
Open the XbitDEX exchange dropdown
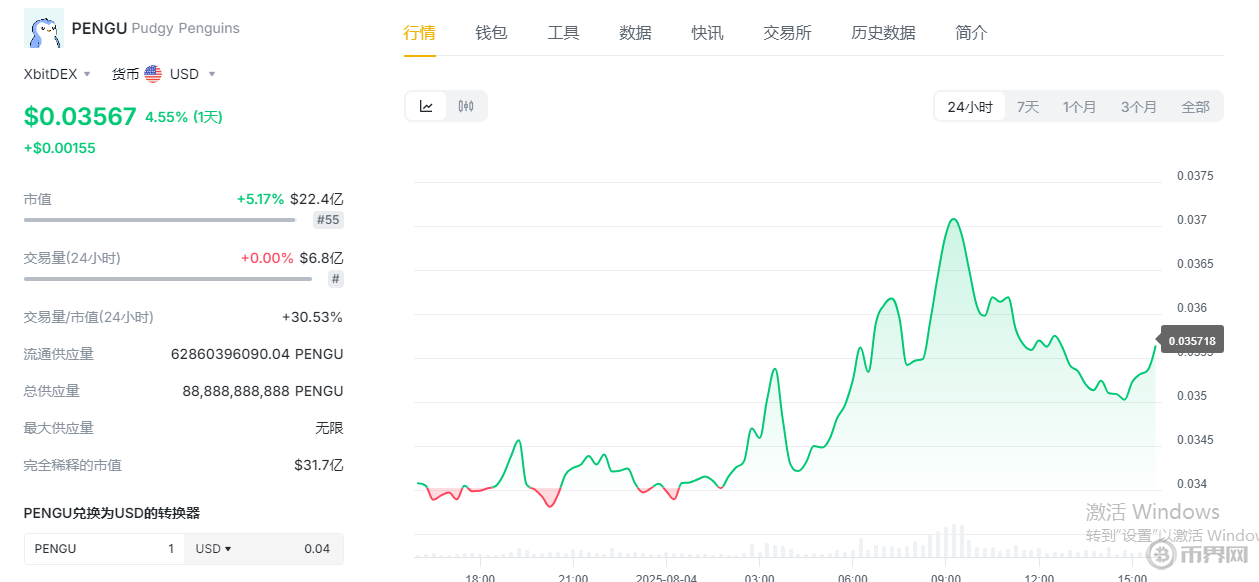57,74
